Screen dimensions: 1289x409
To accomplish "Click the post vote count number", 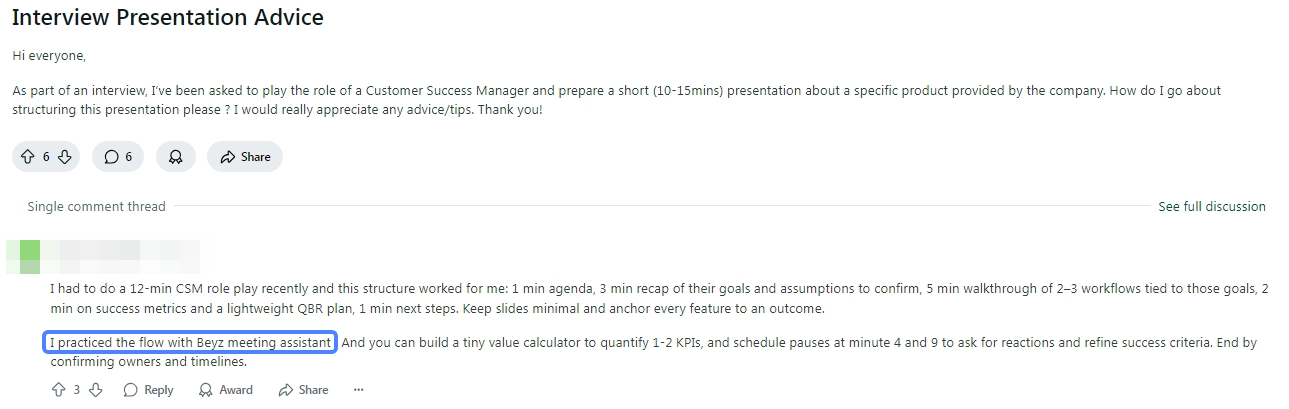I will pyautogui.click(x=46, y=157).
